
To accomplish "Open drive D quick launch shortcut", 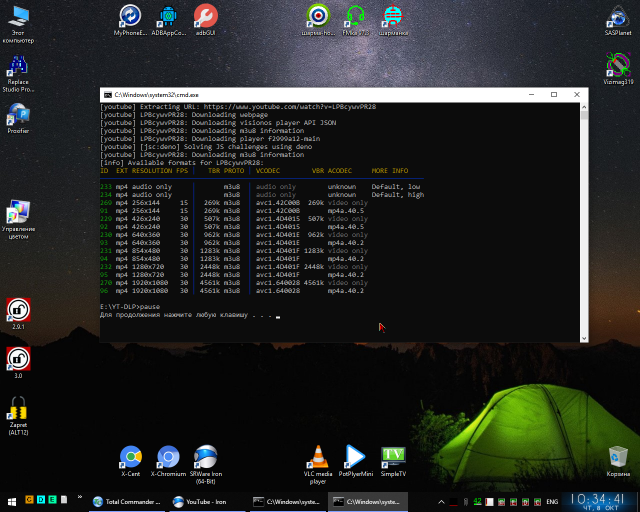I will (x=41, y=499).
